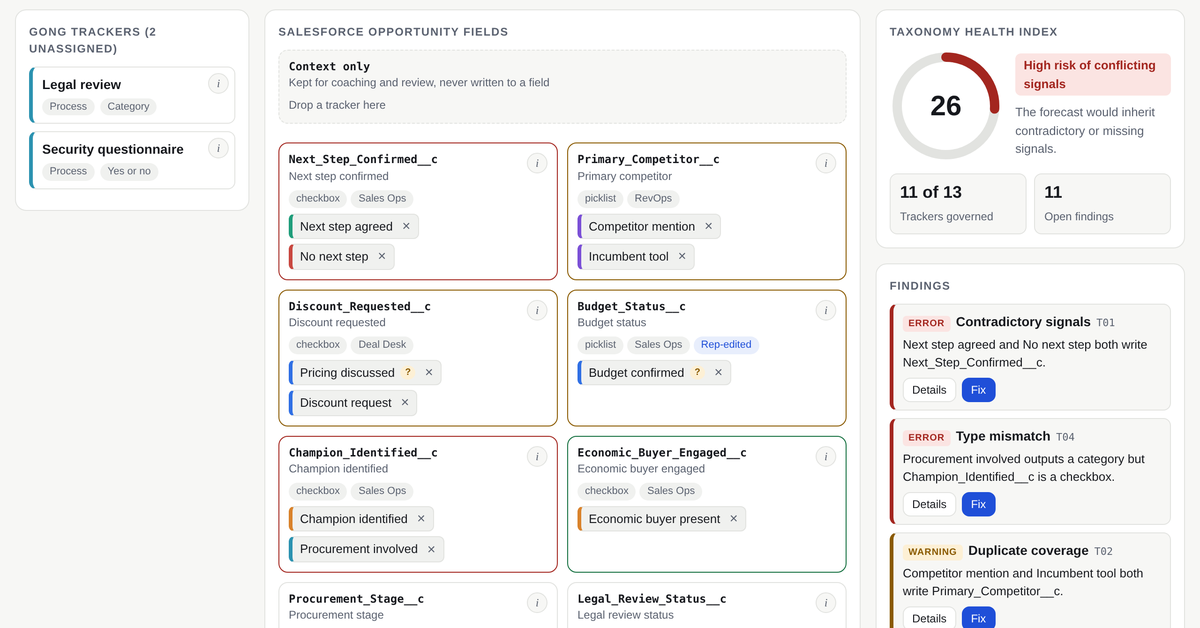
Task: Show info for Budget_Status__c field
Action: [826, 310]
